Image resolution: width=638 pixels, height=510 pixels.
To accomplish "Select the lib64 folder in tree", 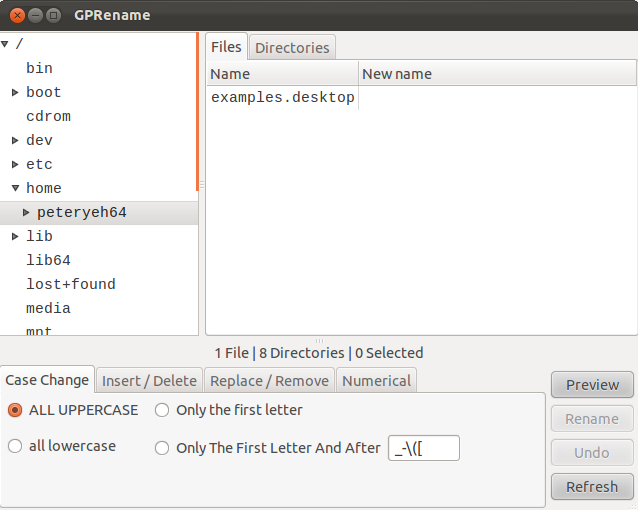I will click(48, 260).
